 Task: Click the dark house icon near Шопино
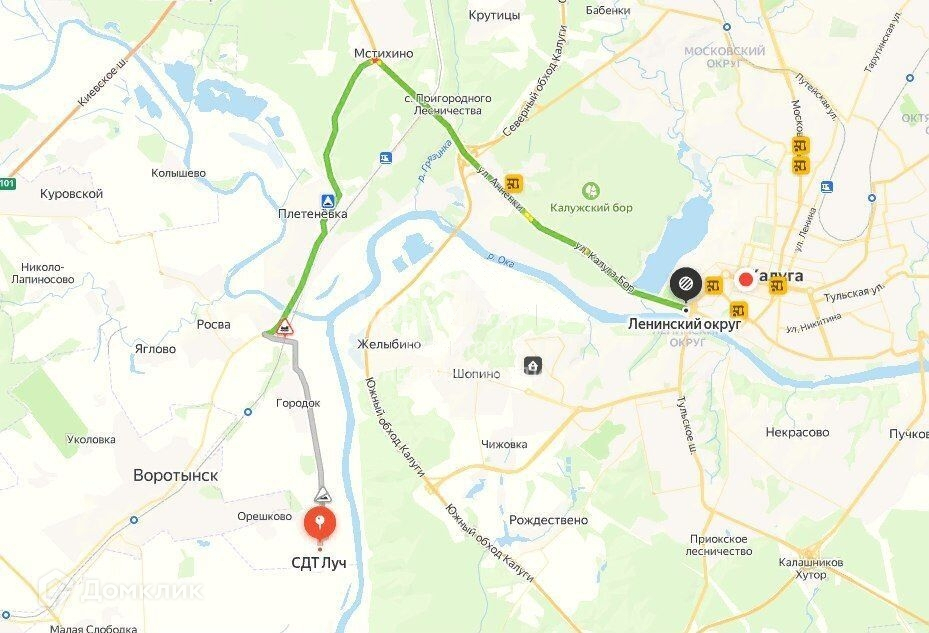coord(533,365)
